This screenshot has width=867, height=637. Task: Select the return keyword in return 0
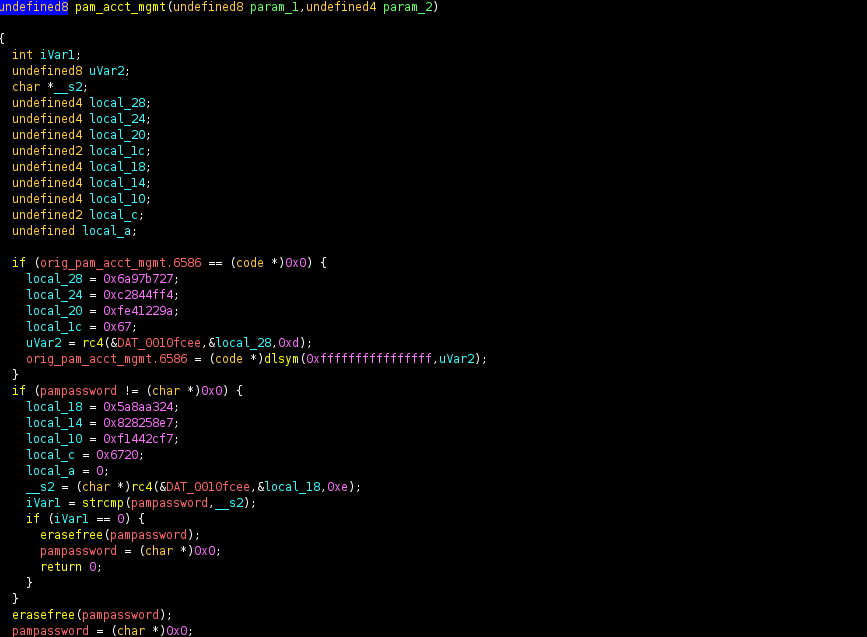[x=61, y=567]
